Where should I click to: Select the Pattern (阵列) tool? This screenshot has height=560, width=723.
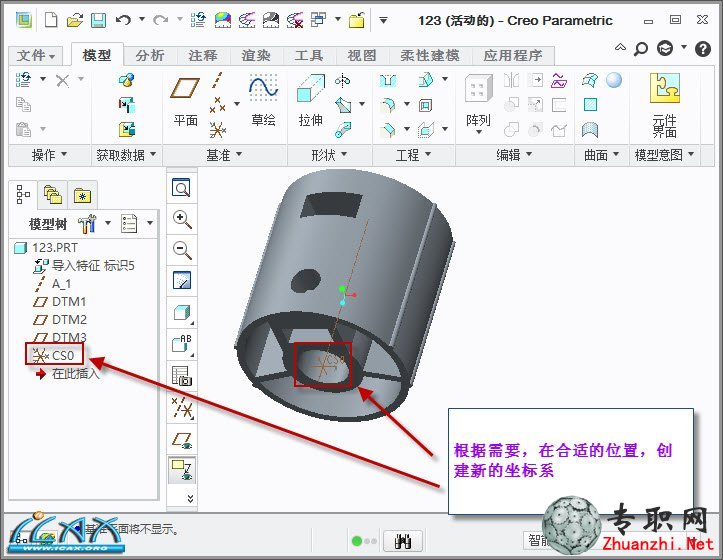(478, 104)
